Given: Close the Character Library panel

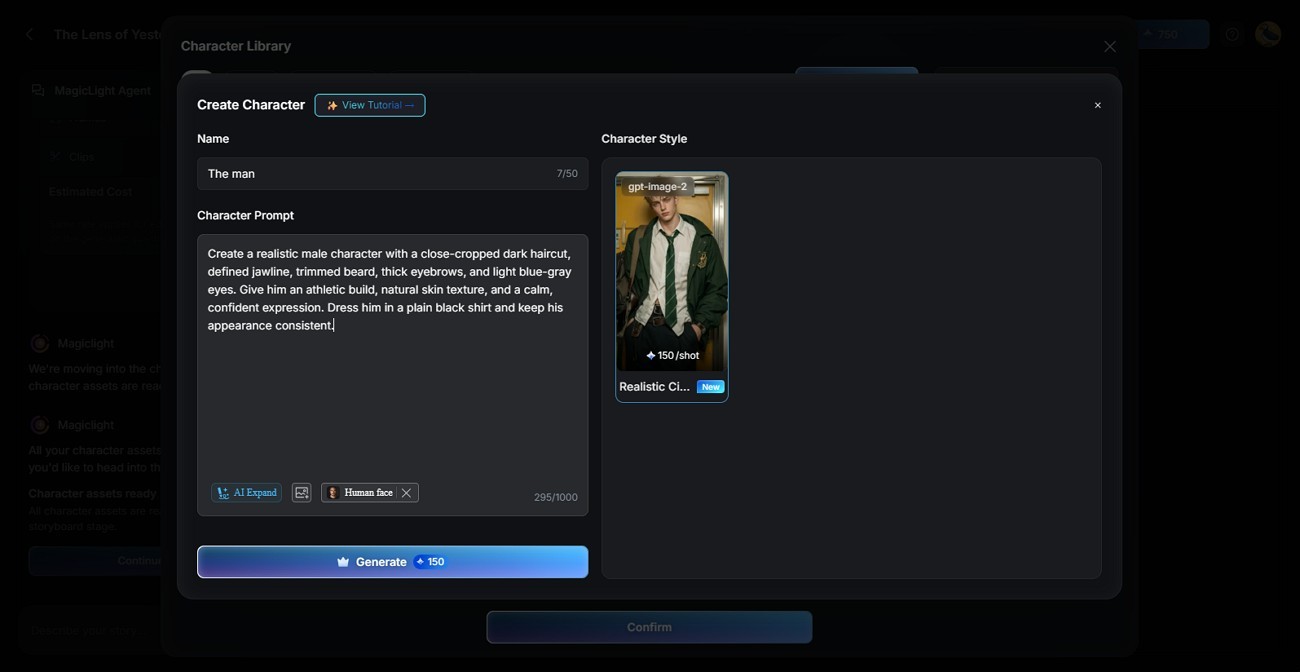Looking at the screenshot, I should click(x=1110, y=47).
